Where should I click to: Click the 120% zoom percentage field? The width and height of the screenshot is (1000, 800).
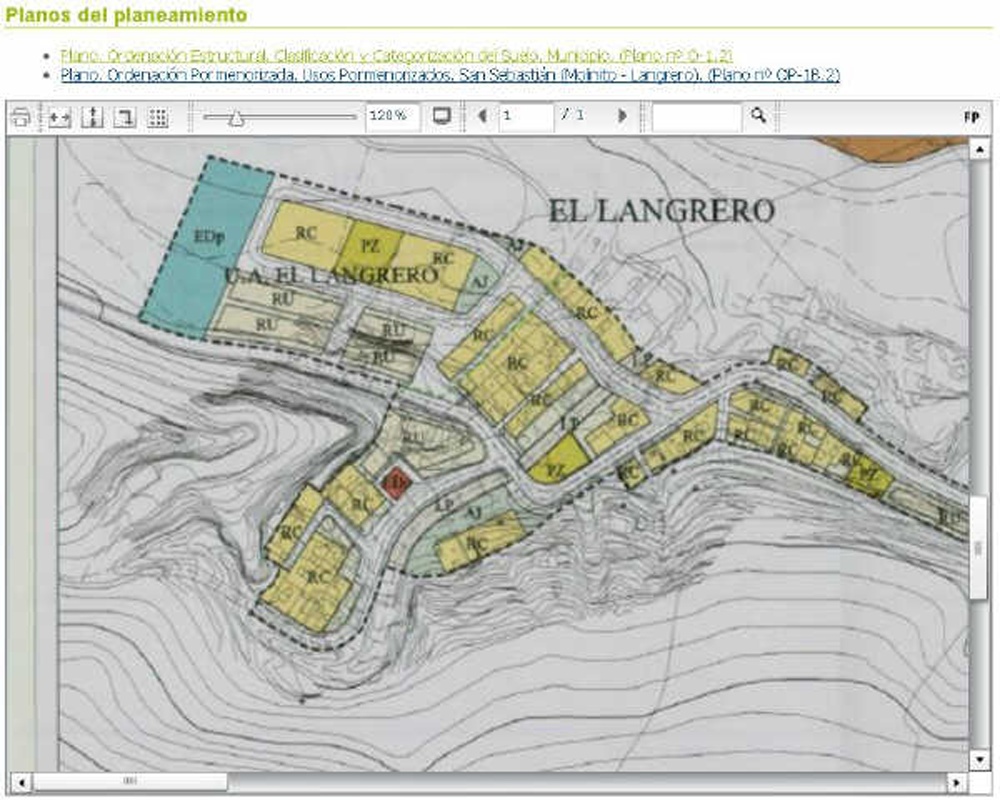point(392,116)
